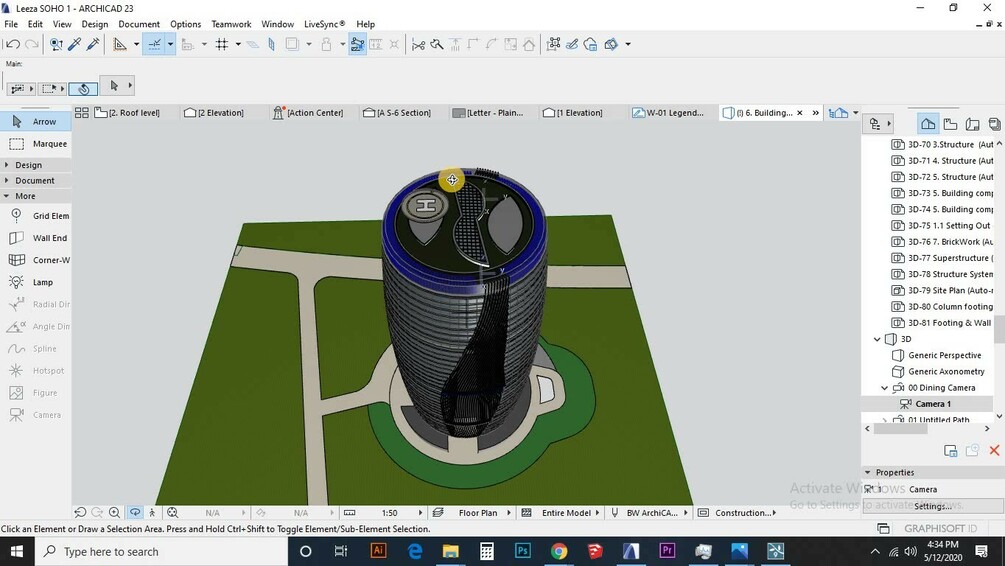Image resolution: width=1005 pixels, height=566 pixels.
Task: Open the Design menu
Action: (95, 24)
